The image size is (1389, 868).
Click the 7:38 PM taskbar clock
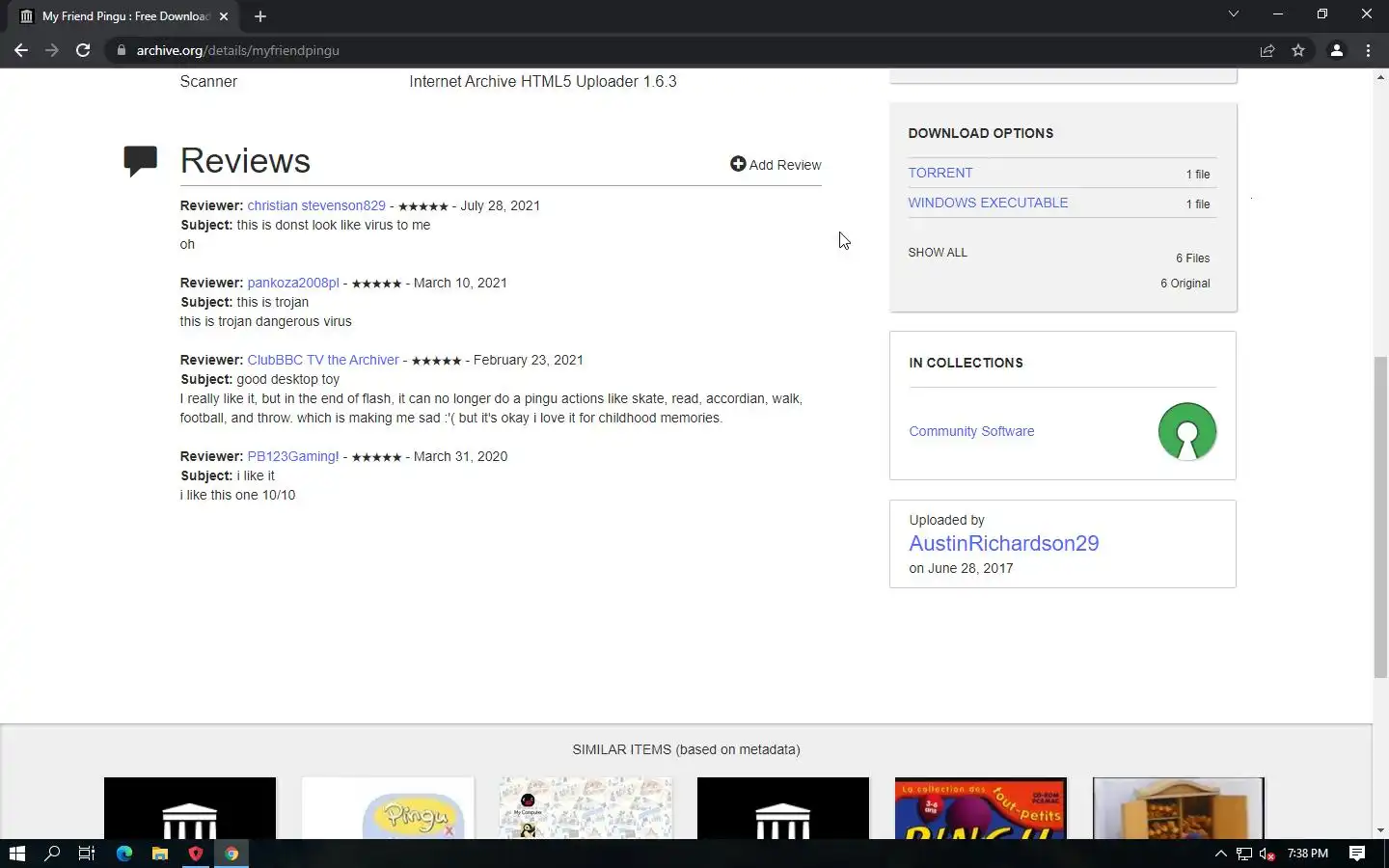point(1308,854)
